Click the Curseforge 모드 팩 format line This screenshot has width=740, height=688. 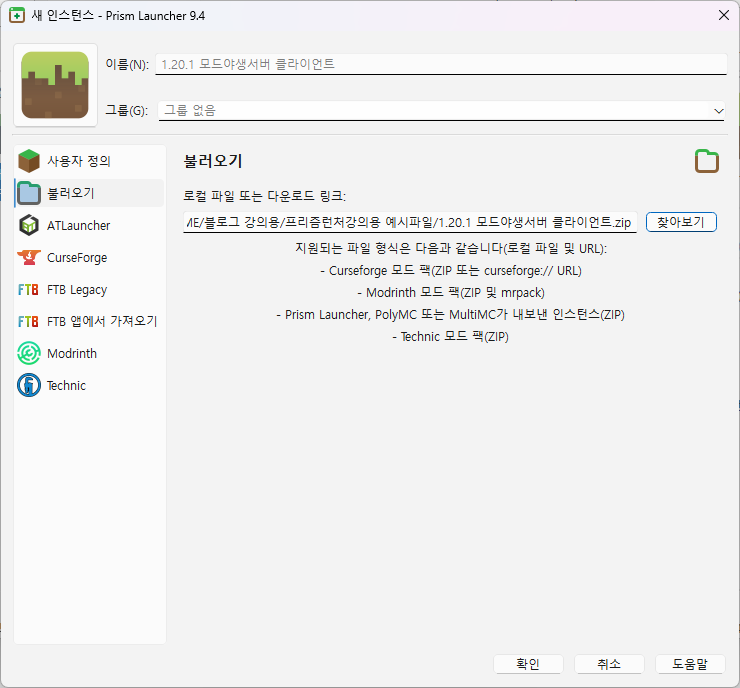(451, 270)
